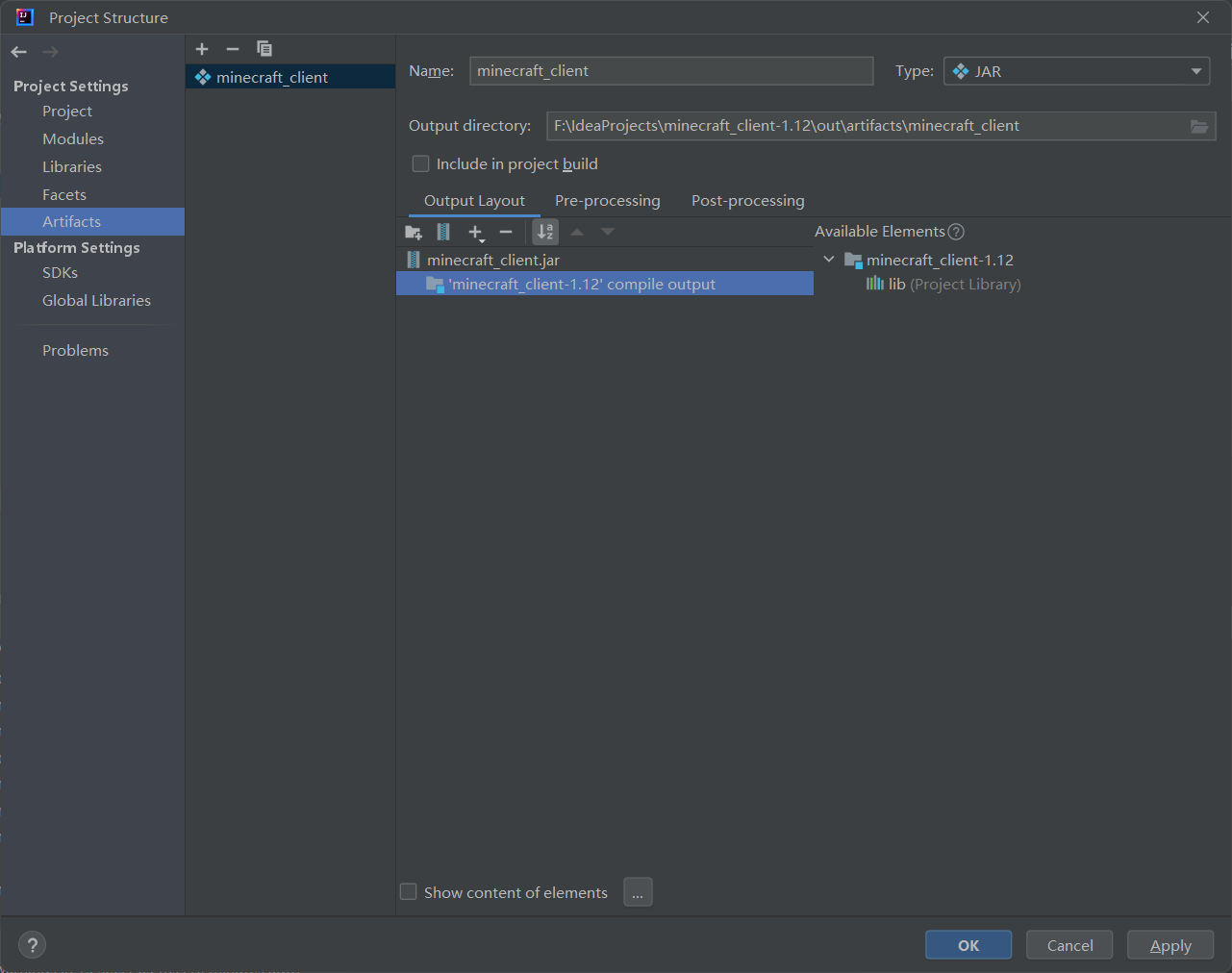The image size is (1232, 973).
Task: Open SDKs platform settings
Action: click(x=60, y=273)
